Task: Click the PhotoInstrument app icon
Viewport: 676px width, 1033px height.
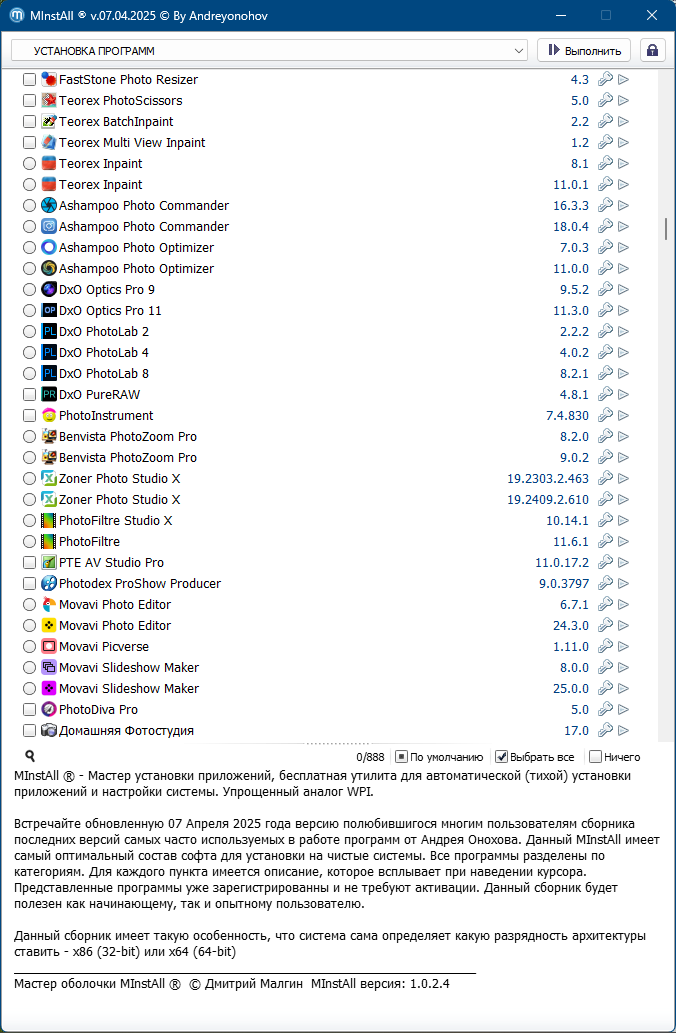Action: tap(49, 416)
